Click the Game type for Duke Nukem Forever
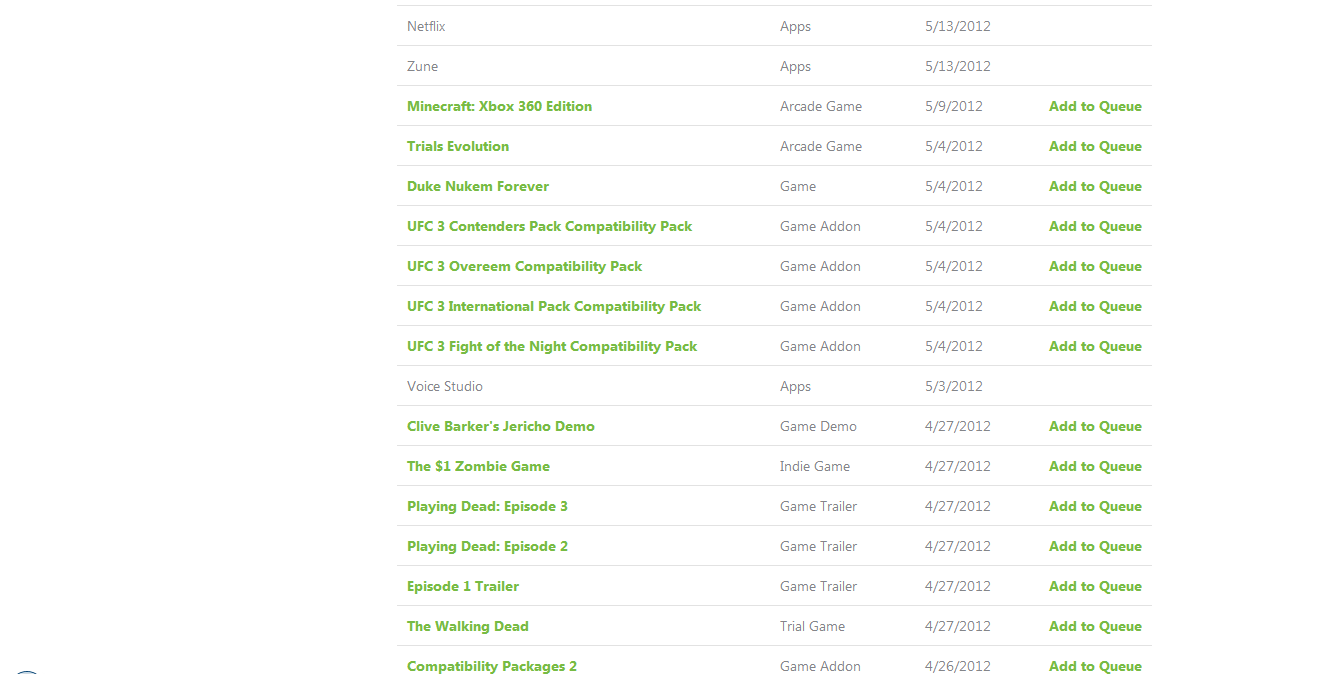The height and width of the screenshot is (674, 1344). 798,186
